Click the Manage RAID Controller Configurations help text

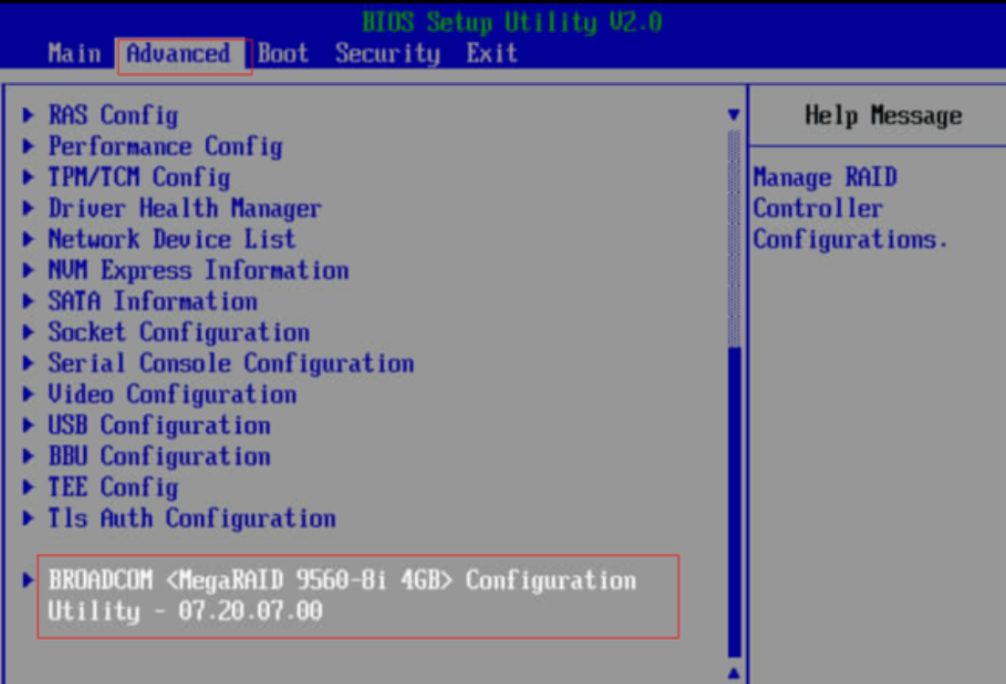click(850, 209)
